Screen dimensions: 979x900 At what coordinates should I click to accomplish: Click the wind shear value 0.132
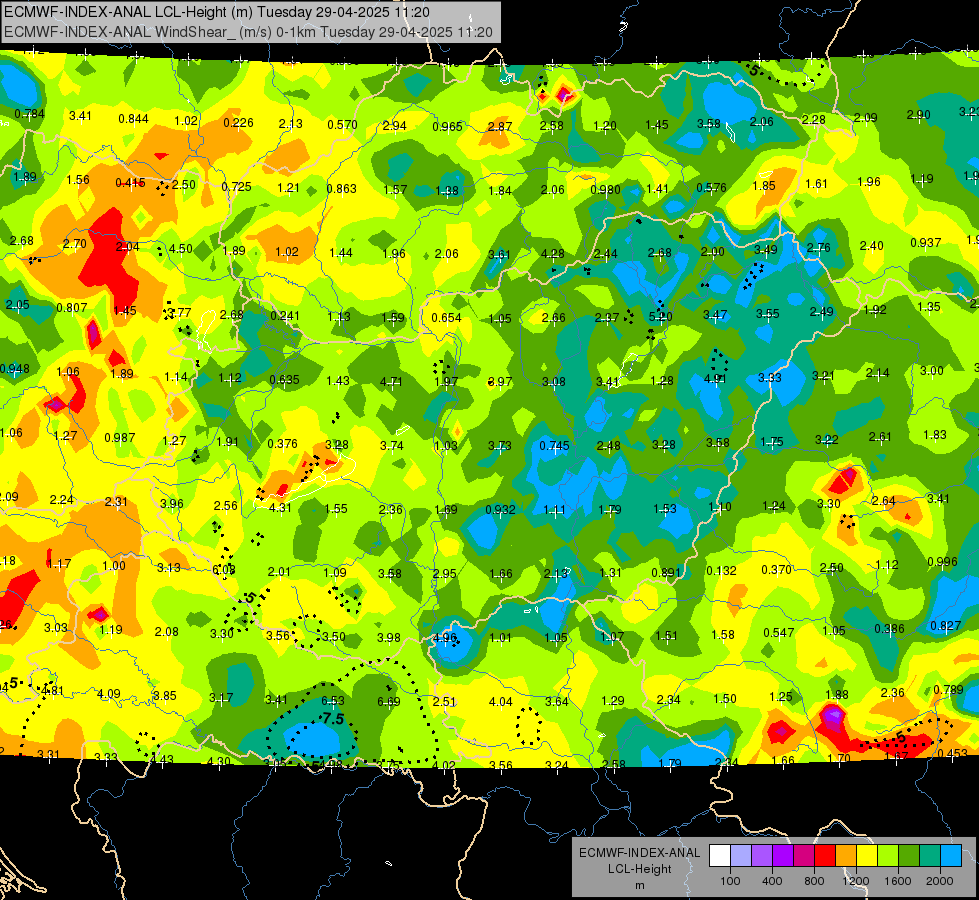(x=721, y=571)
